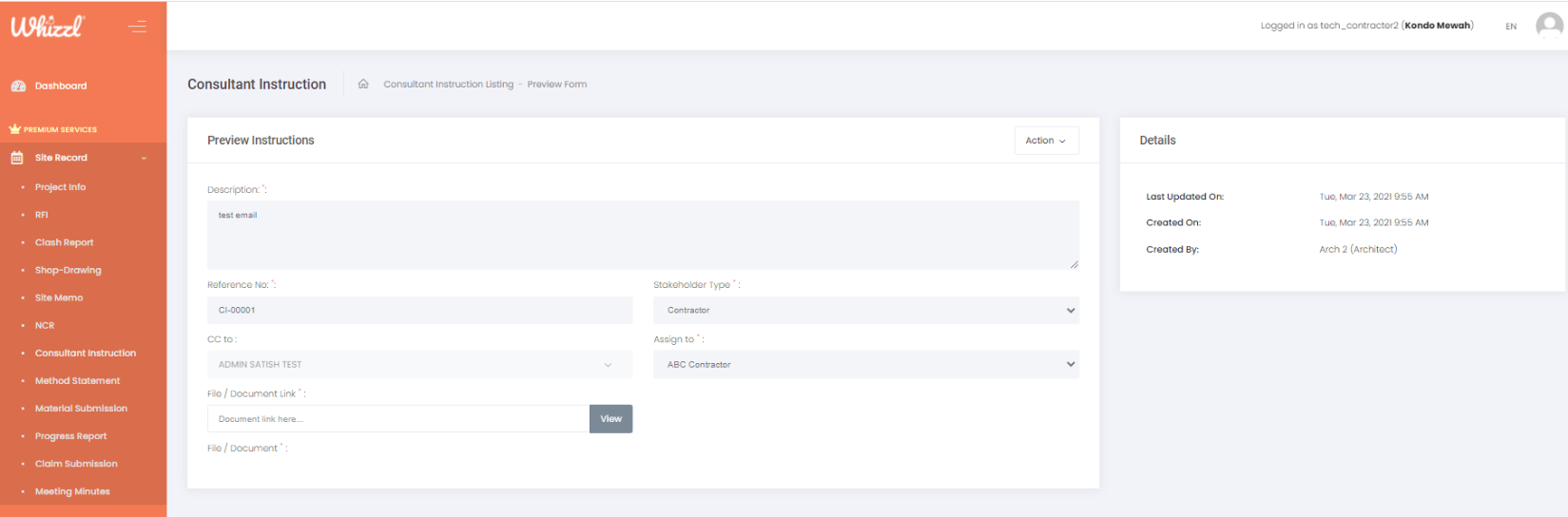The height and width of the screenshot is (517, 1568).
Task: Click the Site Record calendar icon
Action: 17,158
